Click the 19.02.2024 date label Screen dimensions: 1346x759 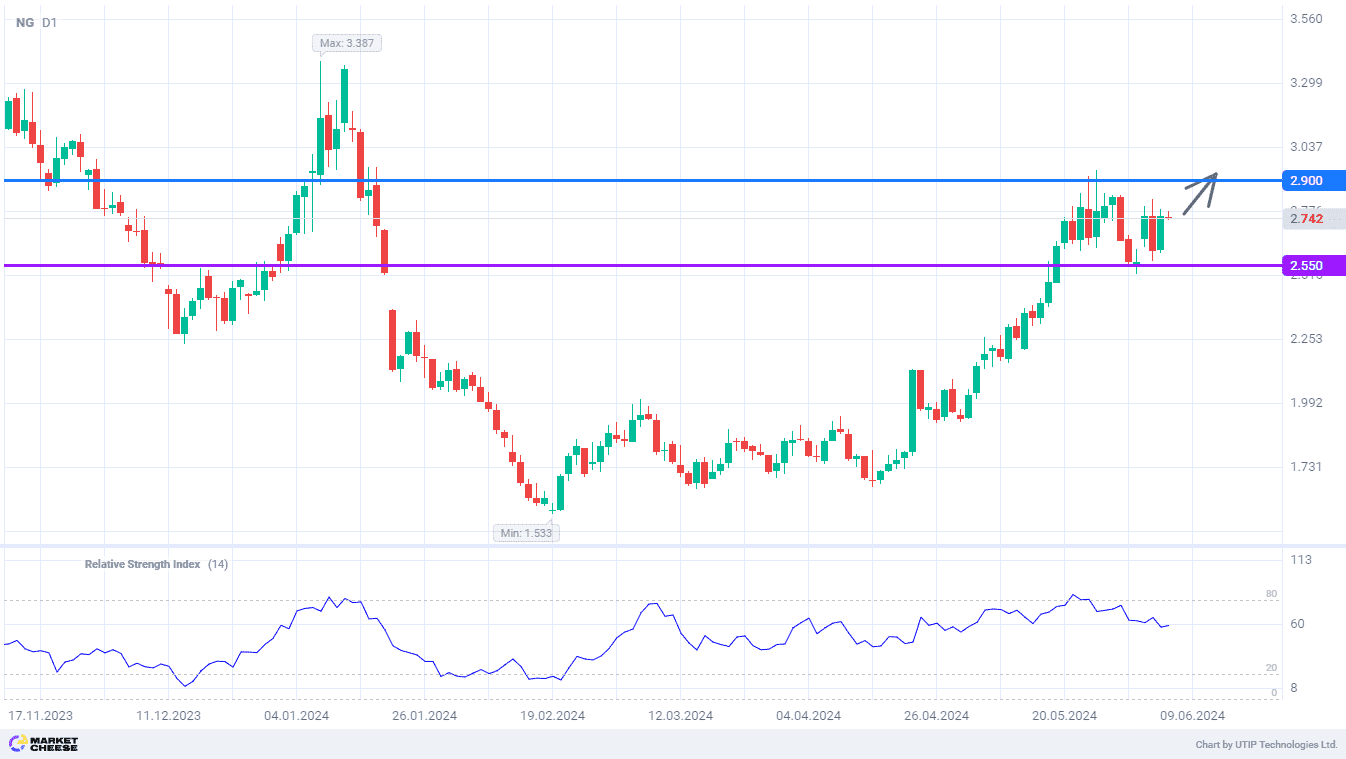click(x=552, y=716)
